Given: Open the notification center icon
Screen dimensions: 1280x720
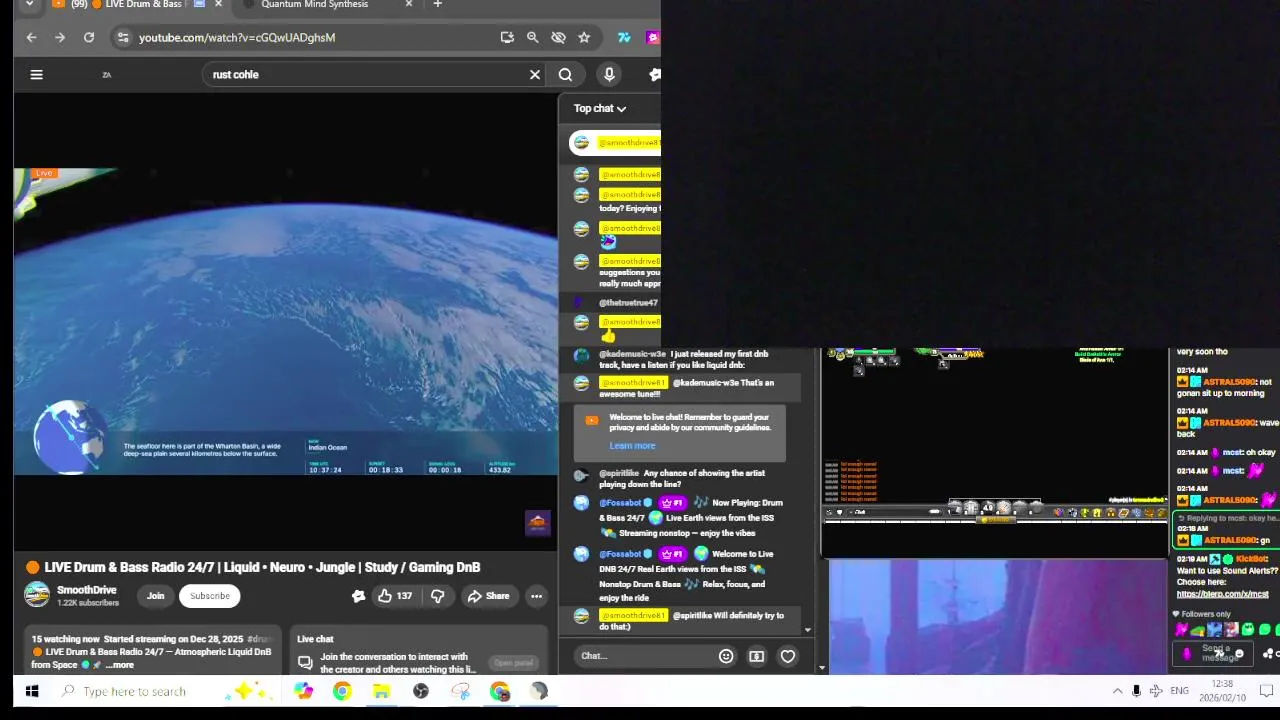Looking at the screenshot, I should [1266, 691].
